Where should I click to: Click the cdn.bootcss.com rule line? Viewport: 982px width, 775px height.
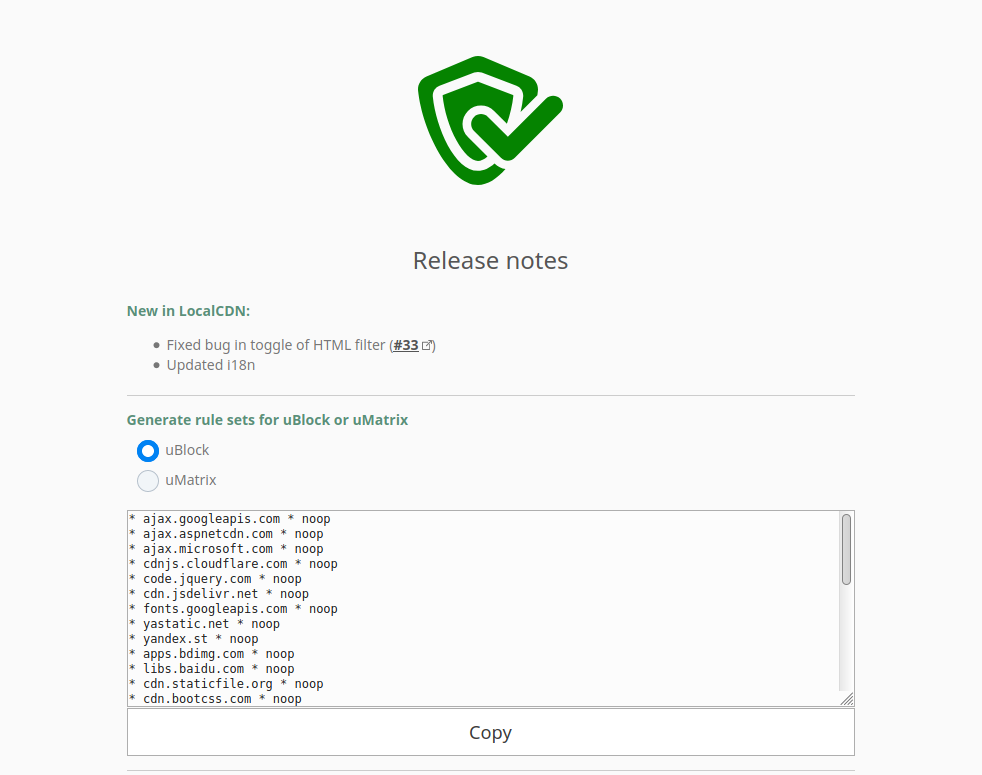click(x=215, y=699)
